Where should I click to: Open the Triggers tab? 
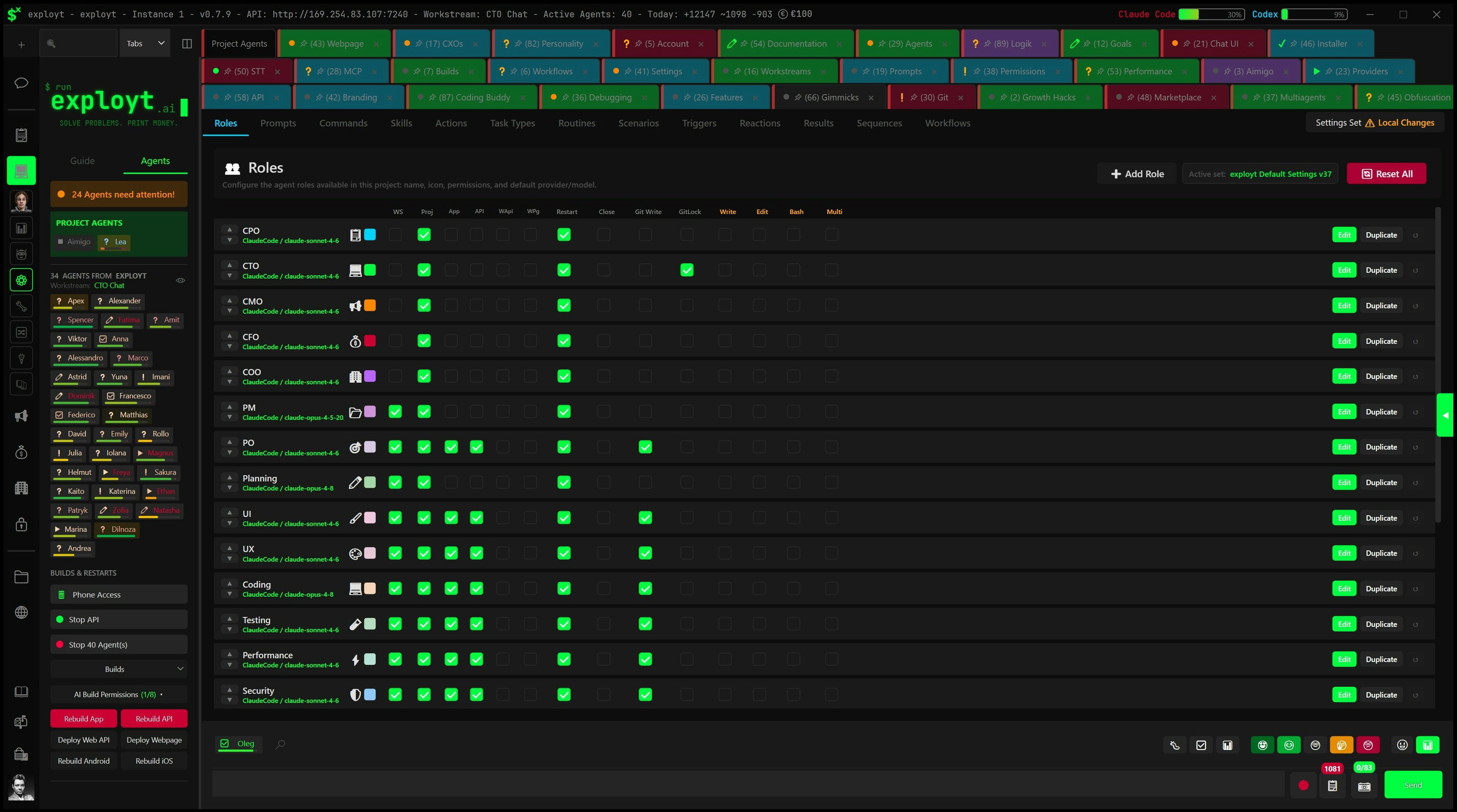pyautogui.click(x=698, y=123)
